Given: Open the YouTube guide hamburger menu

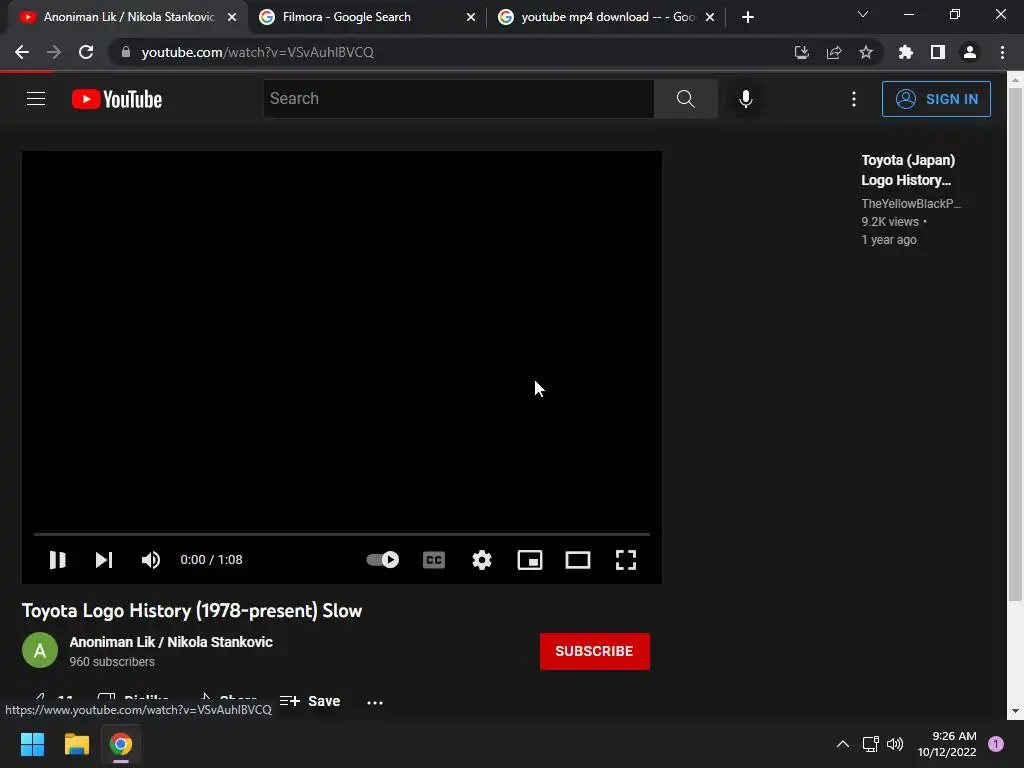Looking at the screenshot, I should click(x=36, y=99).
